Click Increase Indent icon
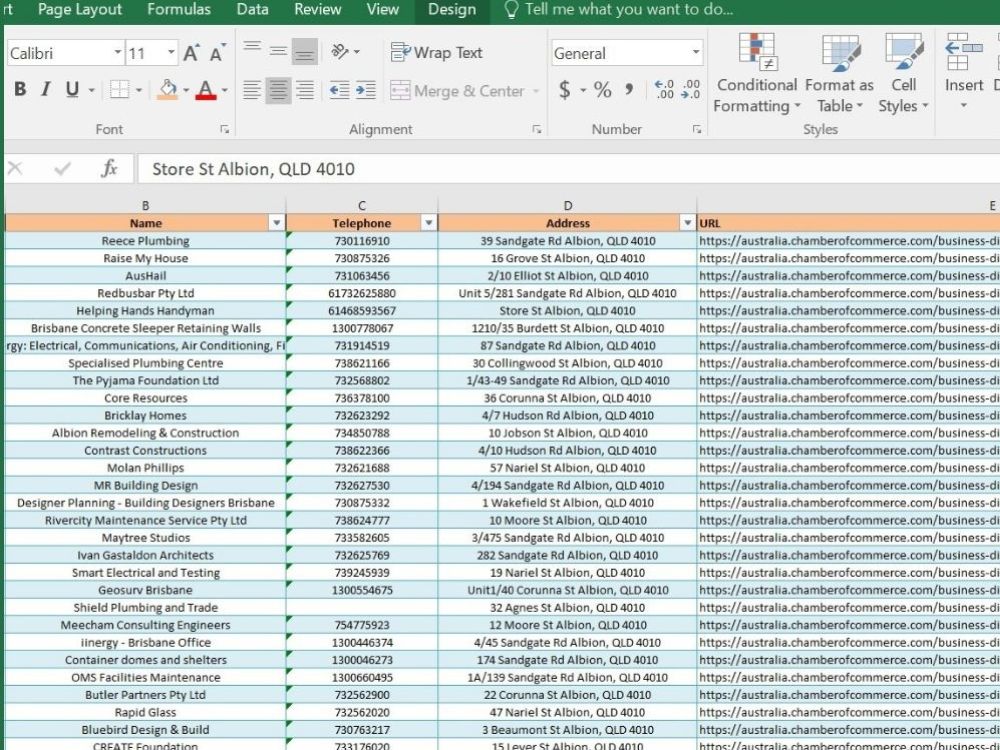 (x=366, y=90)
